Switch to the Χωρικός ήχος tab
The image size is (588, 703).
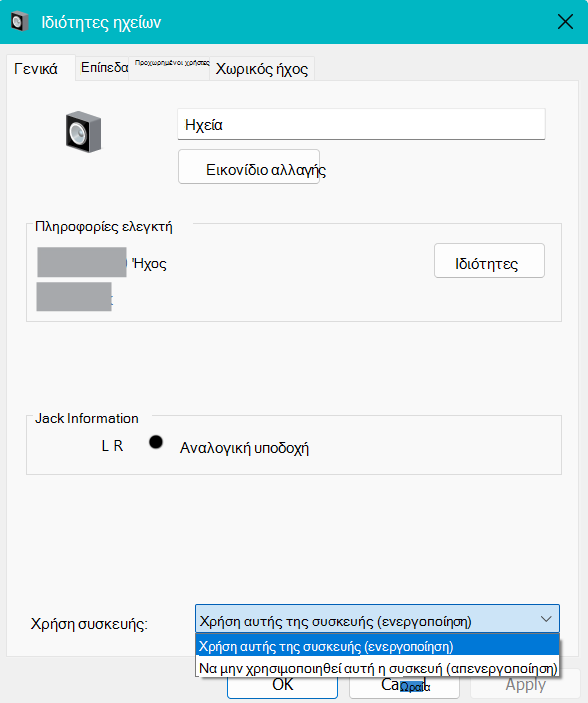262,69
